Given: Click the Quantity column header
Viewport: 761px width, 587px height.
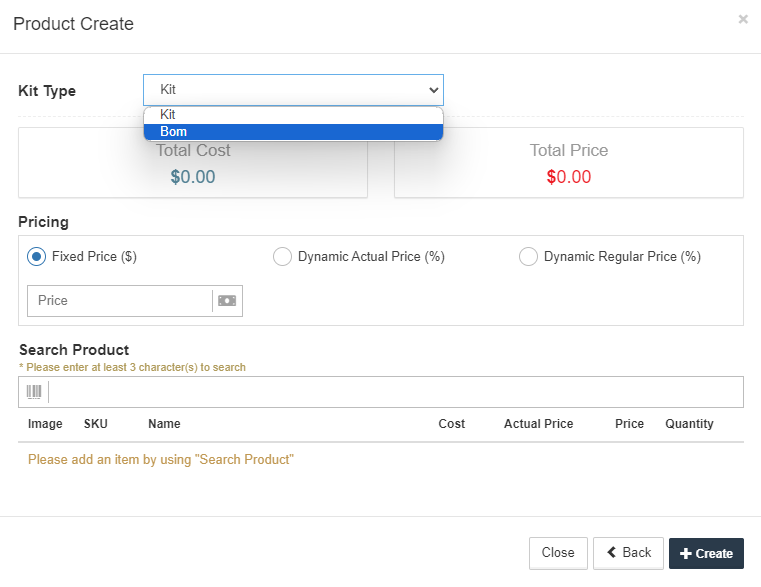Looking at the screenshot, I should 689,424.
